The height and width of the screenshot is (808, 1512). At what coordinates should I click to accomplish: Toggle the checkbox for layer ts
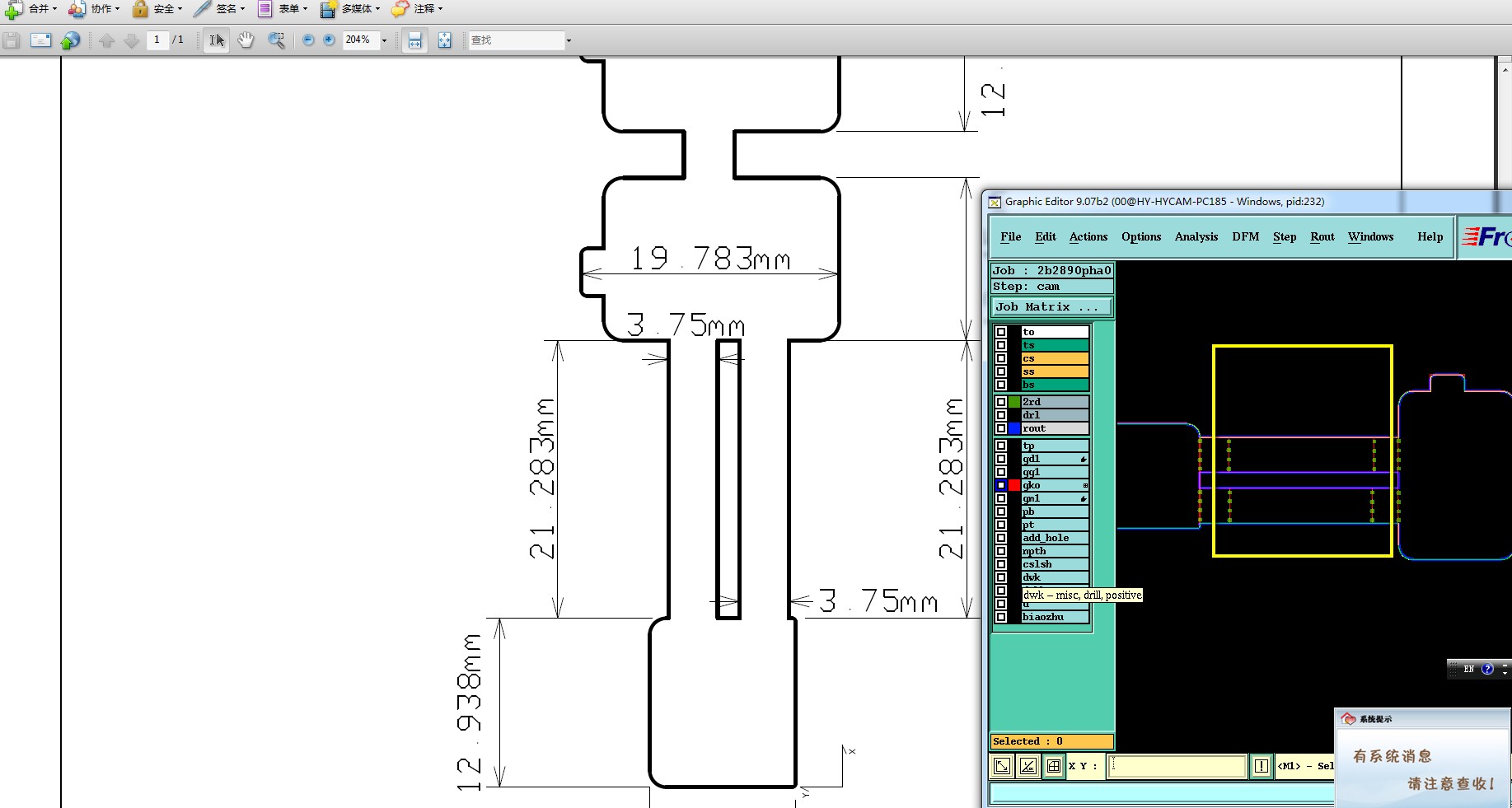click(1001, 345)
